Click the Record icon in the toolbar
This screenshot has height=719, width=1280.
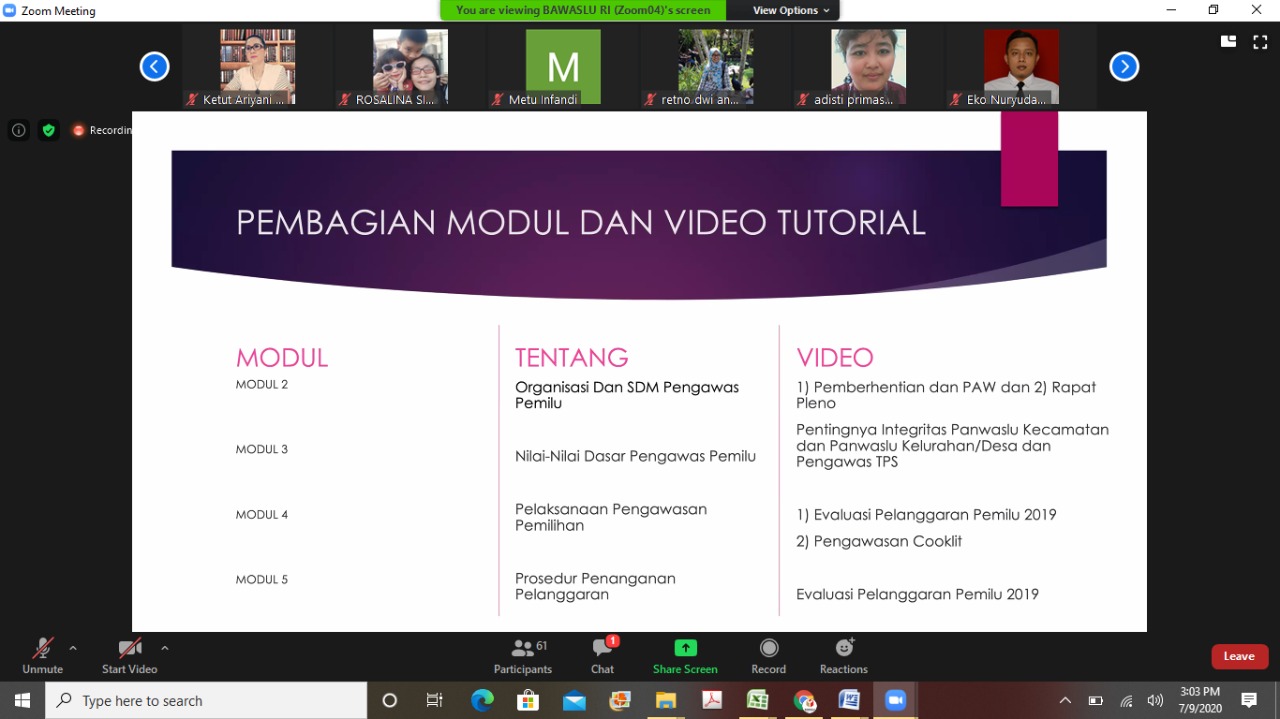[x=768, y=655]
